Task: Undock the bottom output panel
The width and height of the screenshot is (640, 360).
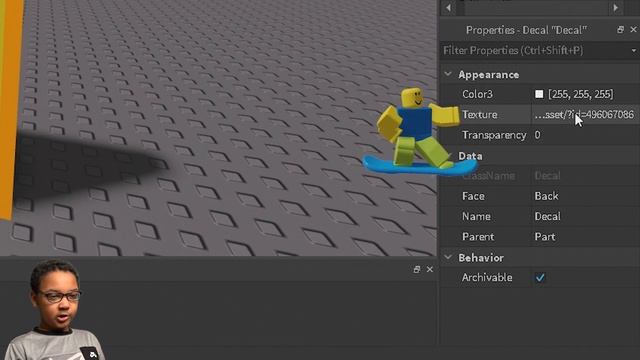Action: tap(417, 269)
